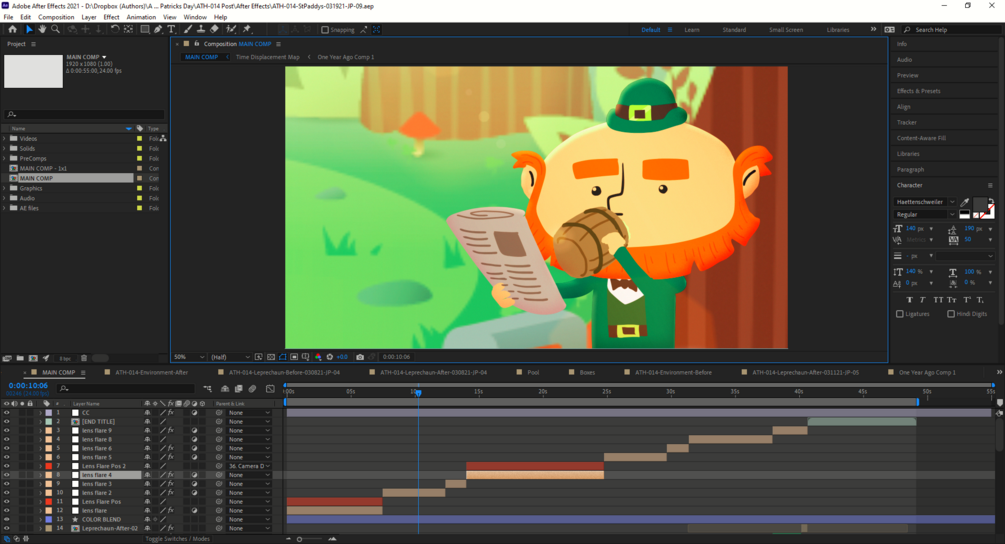
Task: Select the Horizontal Type tool
Action: pos(171,29)
